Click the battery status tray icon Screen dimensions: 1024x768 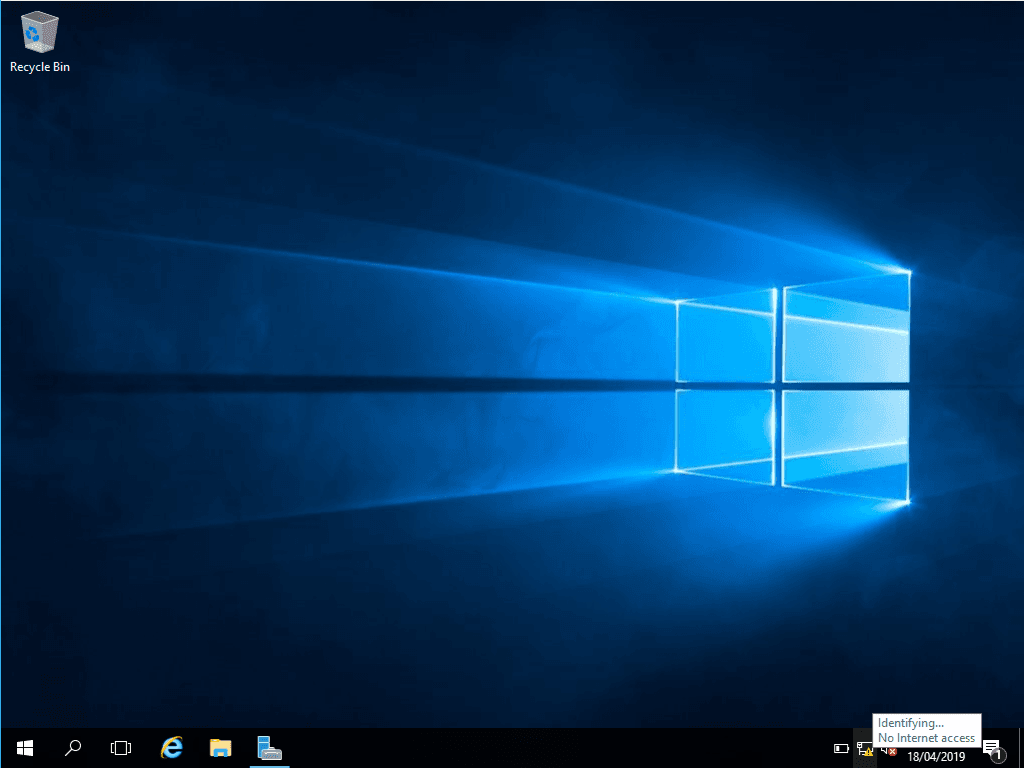(841, 748)
